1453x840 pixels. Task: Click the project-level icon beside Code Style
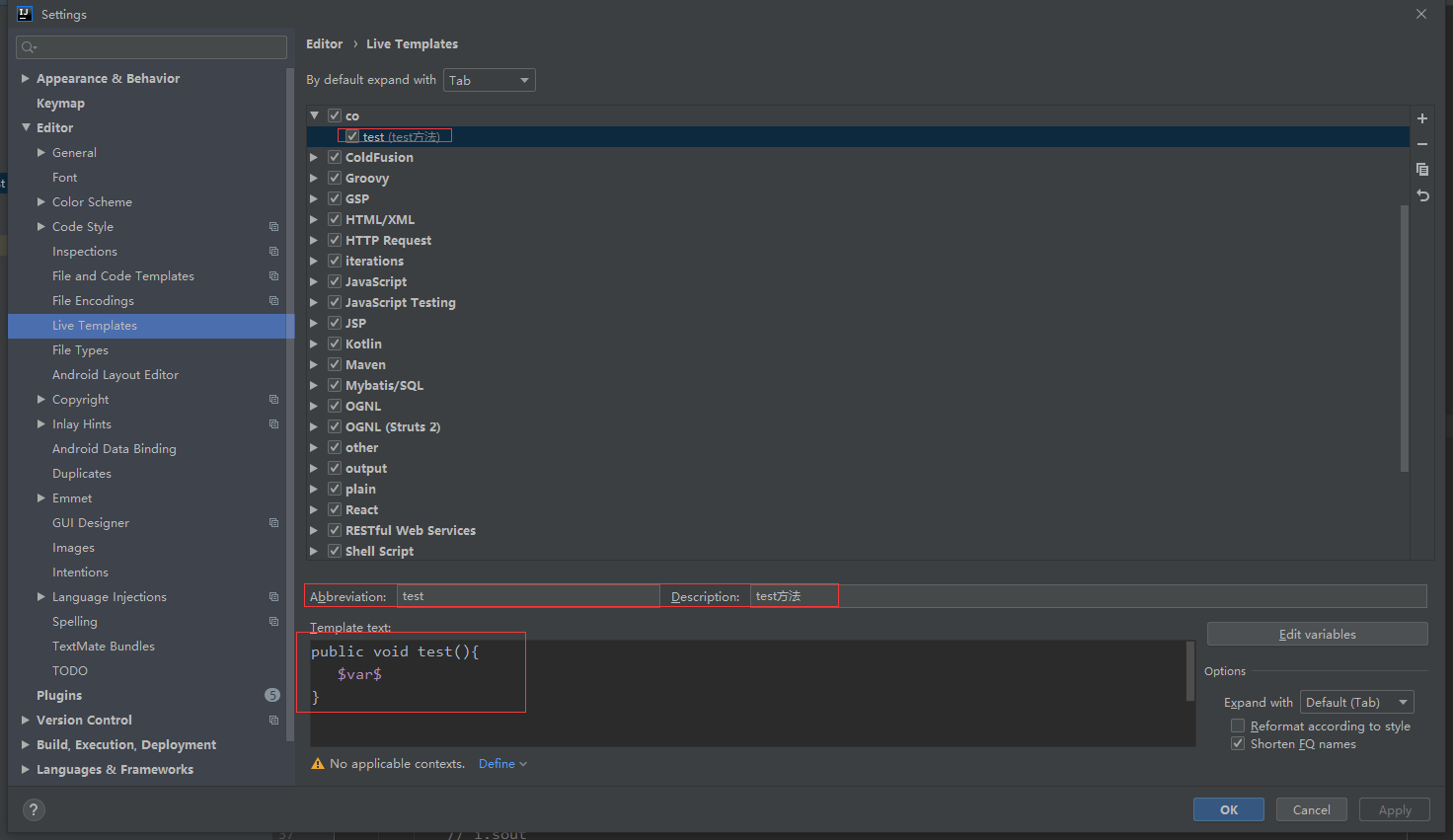pos(274,227)
